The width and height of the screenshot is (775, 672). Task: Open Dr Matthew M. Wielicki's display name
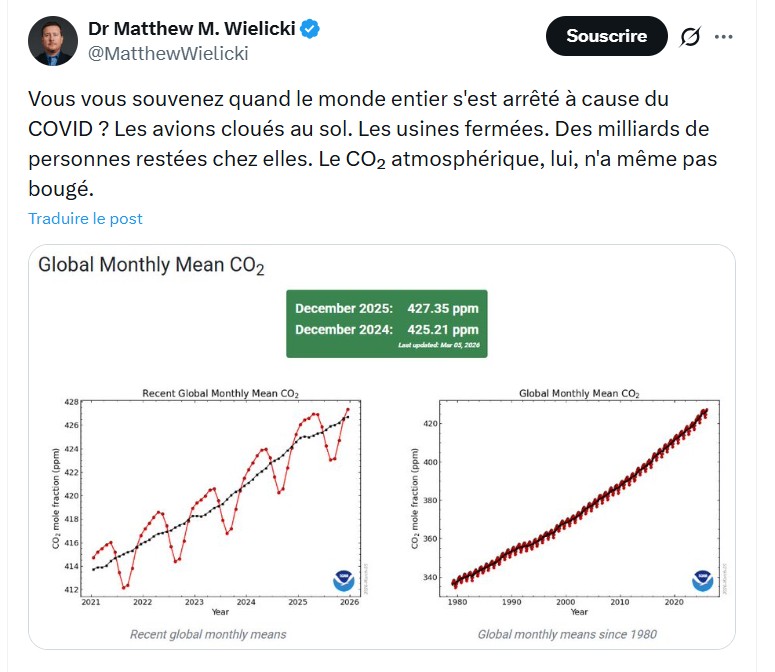191,29
